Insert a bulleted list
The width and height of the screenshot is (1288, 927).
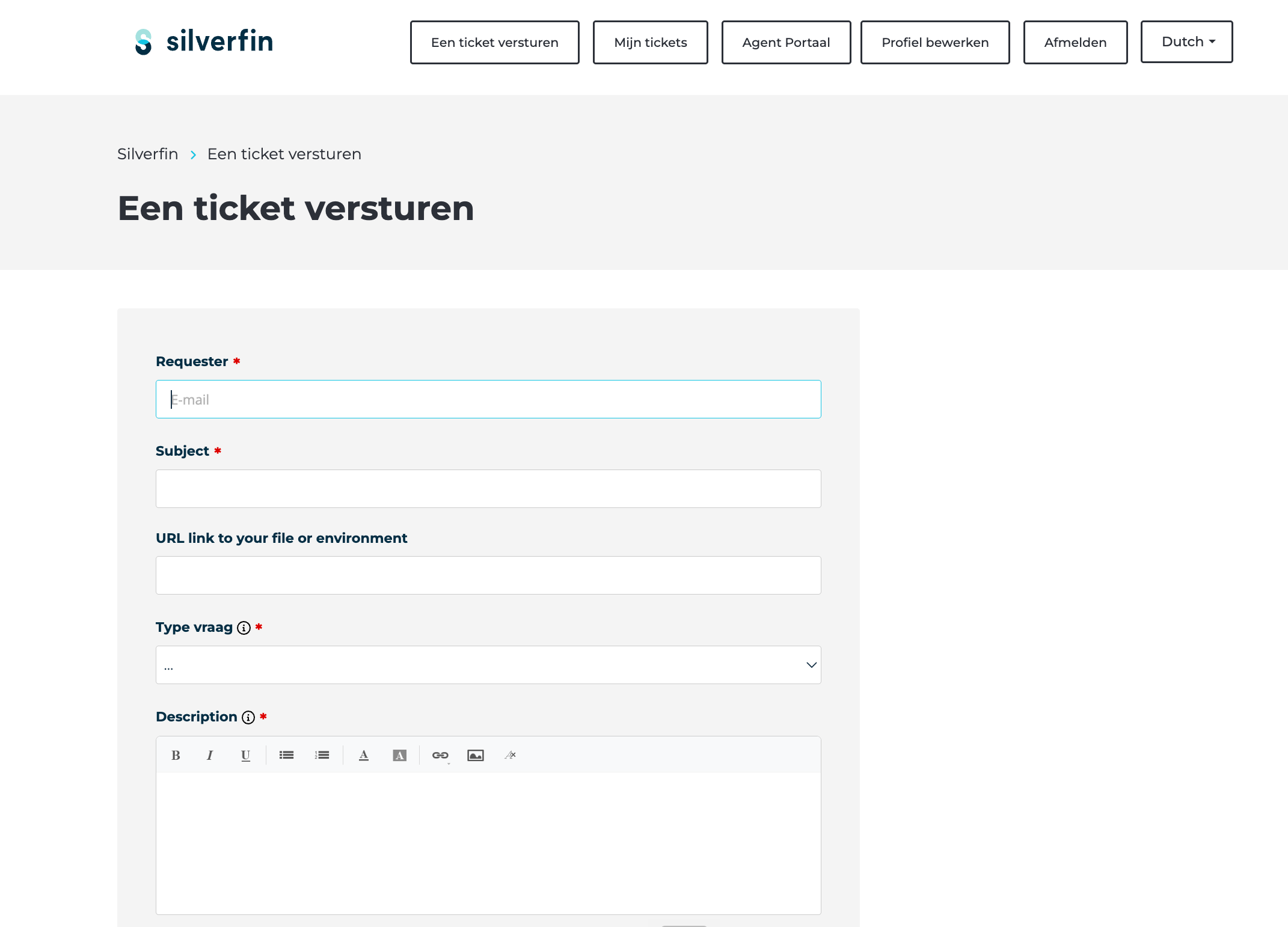click(286, 755)
